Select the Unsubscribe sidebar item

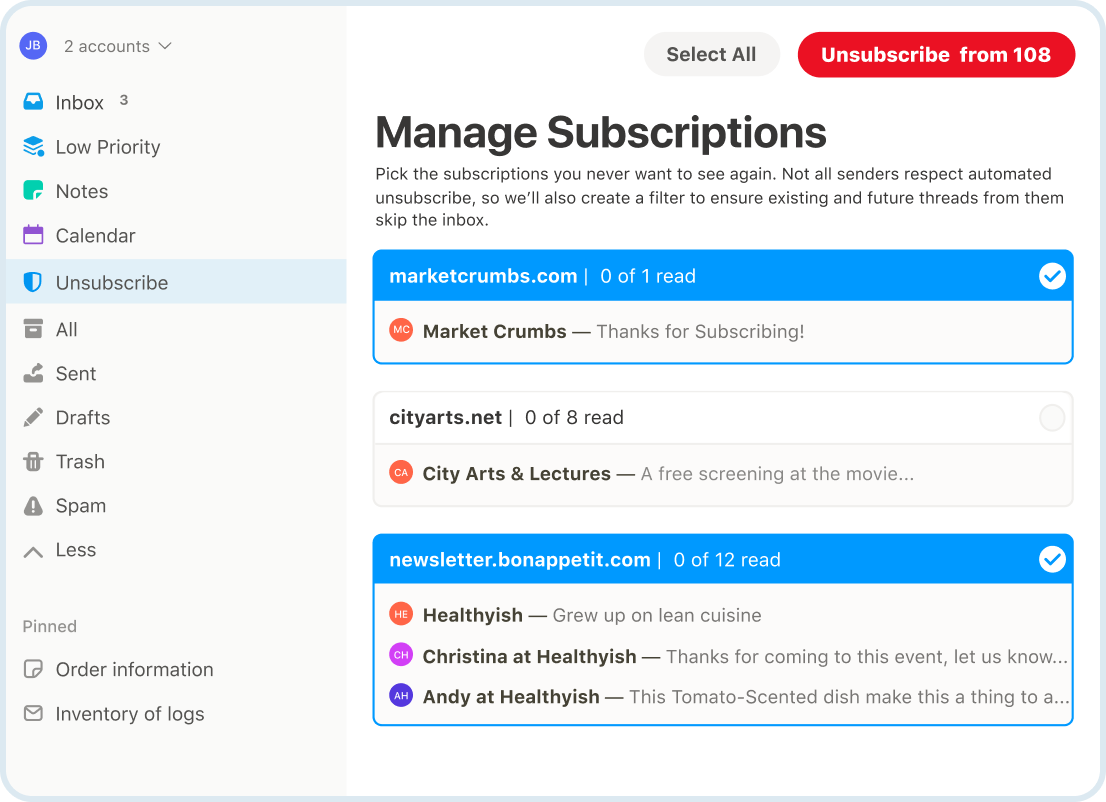tap(176, 281)
